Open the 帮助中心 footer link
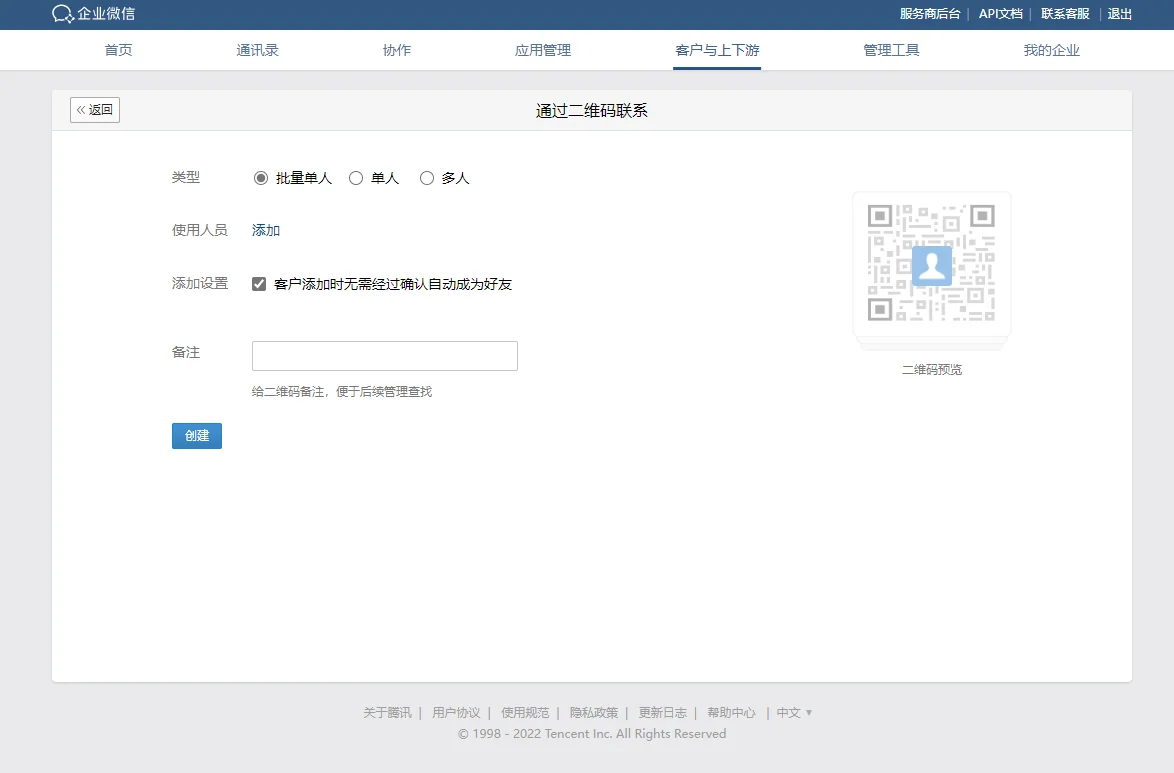 coord(732,712)
